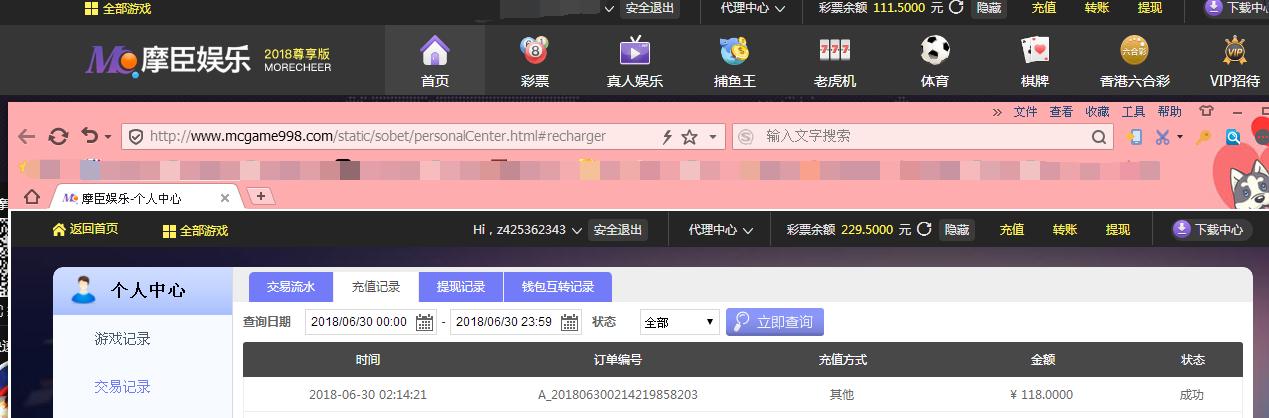
Task: Open the 体育 soccer ball icon
Action: point(934,50)
